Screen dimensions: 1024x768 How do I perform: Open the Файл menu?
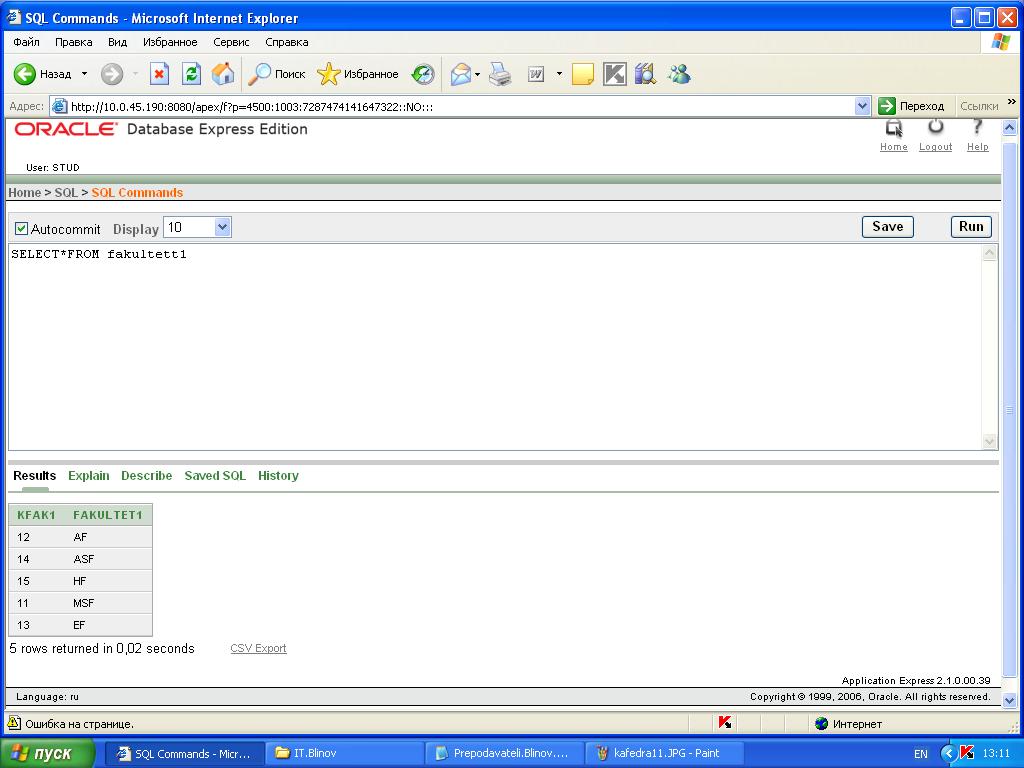[26, 42]
